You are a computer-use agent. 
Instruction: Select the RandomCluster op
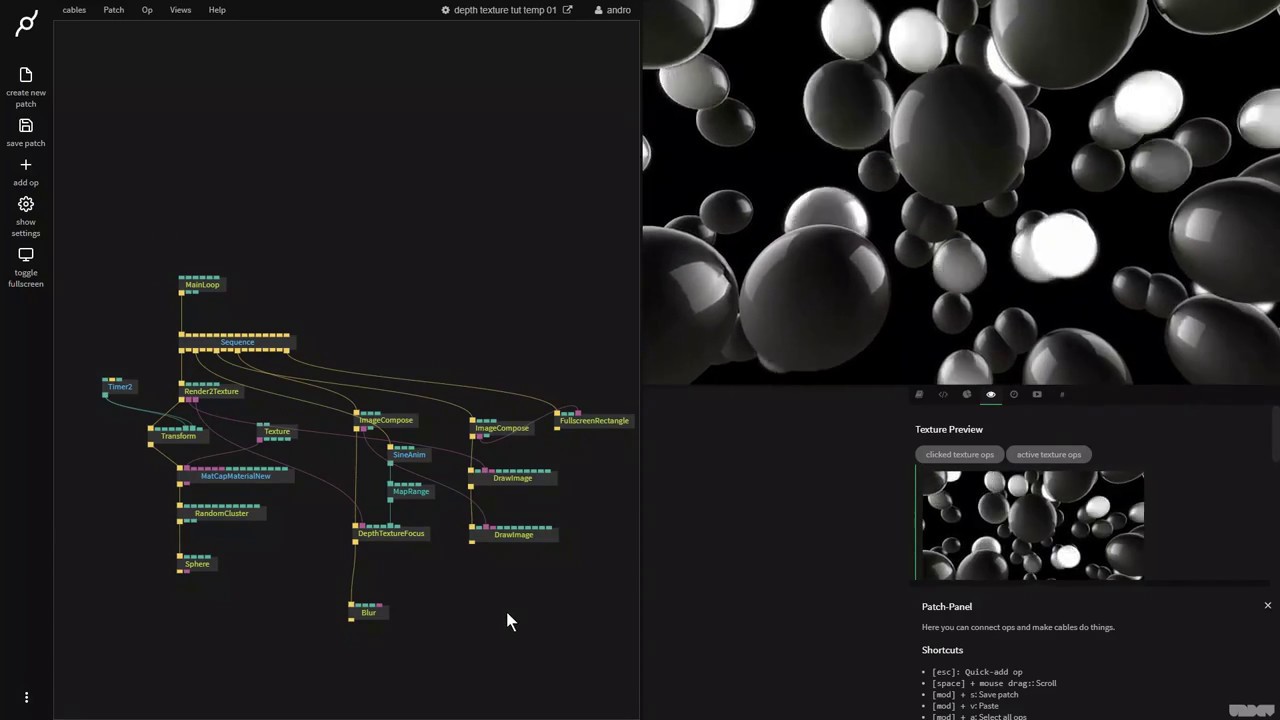point(221,514)
